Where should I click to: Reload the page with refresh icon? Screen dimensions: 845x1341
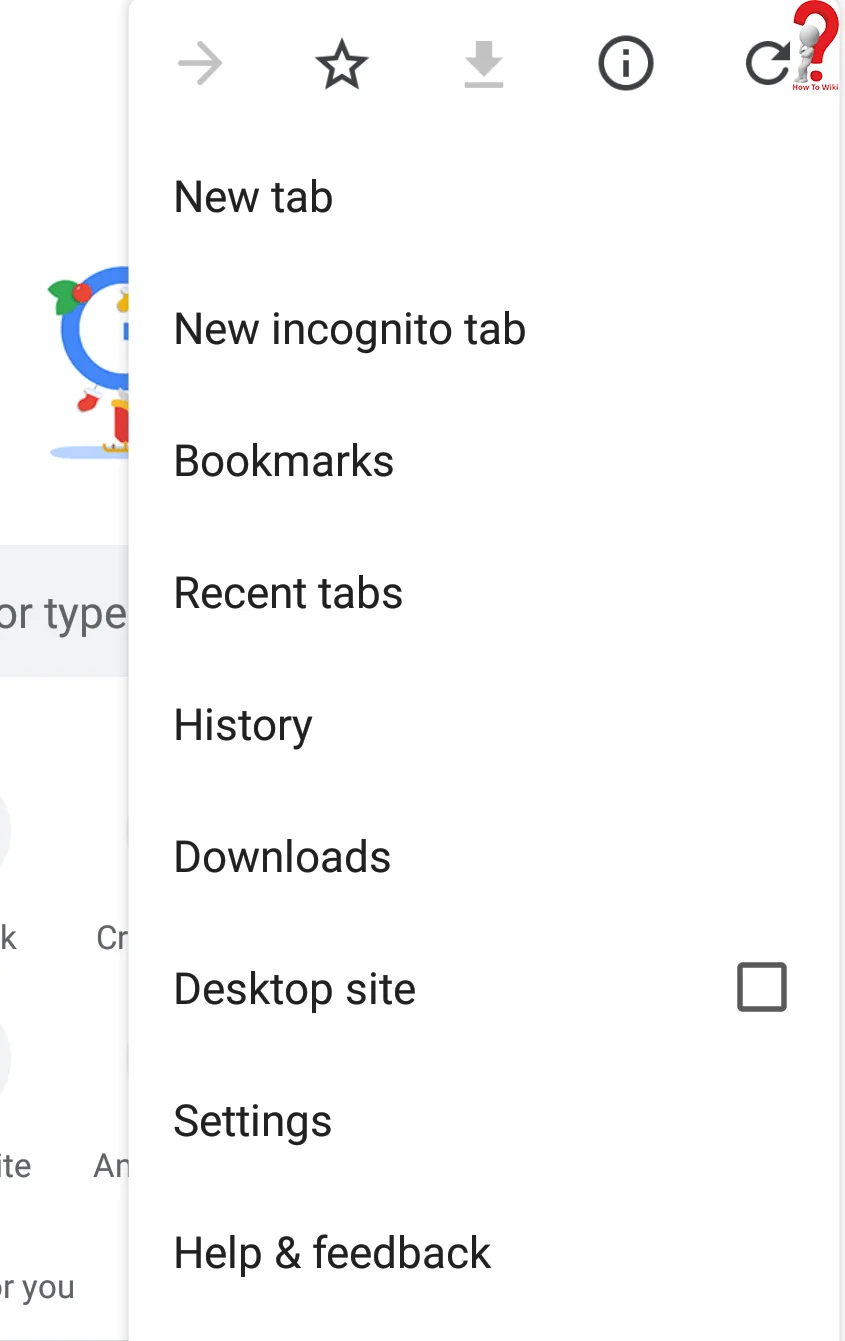(x=766, y=66)
